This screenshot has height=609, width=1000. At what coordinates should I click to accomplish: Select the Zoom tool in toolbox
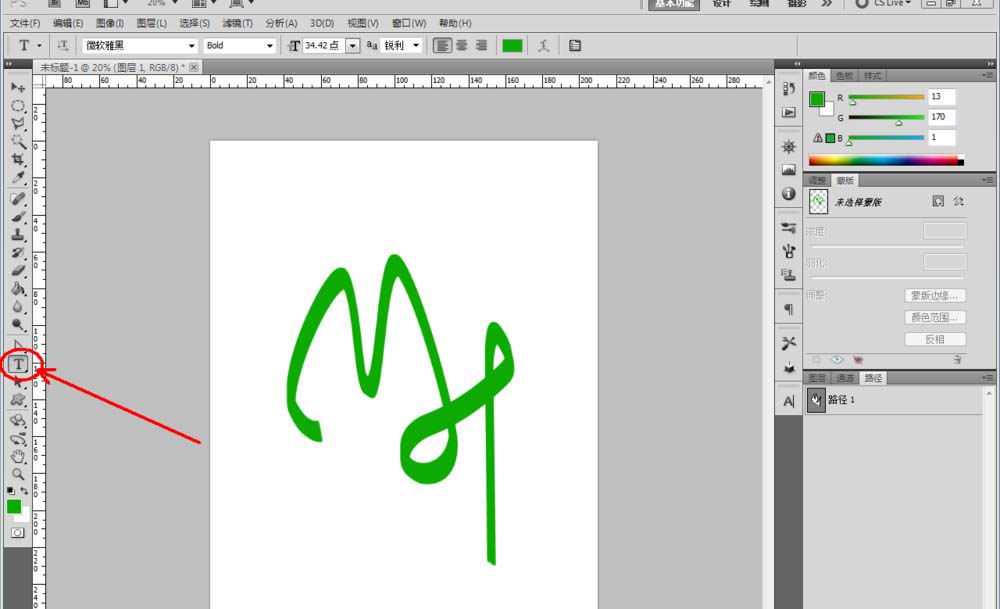18,474
